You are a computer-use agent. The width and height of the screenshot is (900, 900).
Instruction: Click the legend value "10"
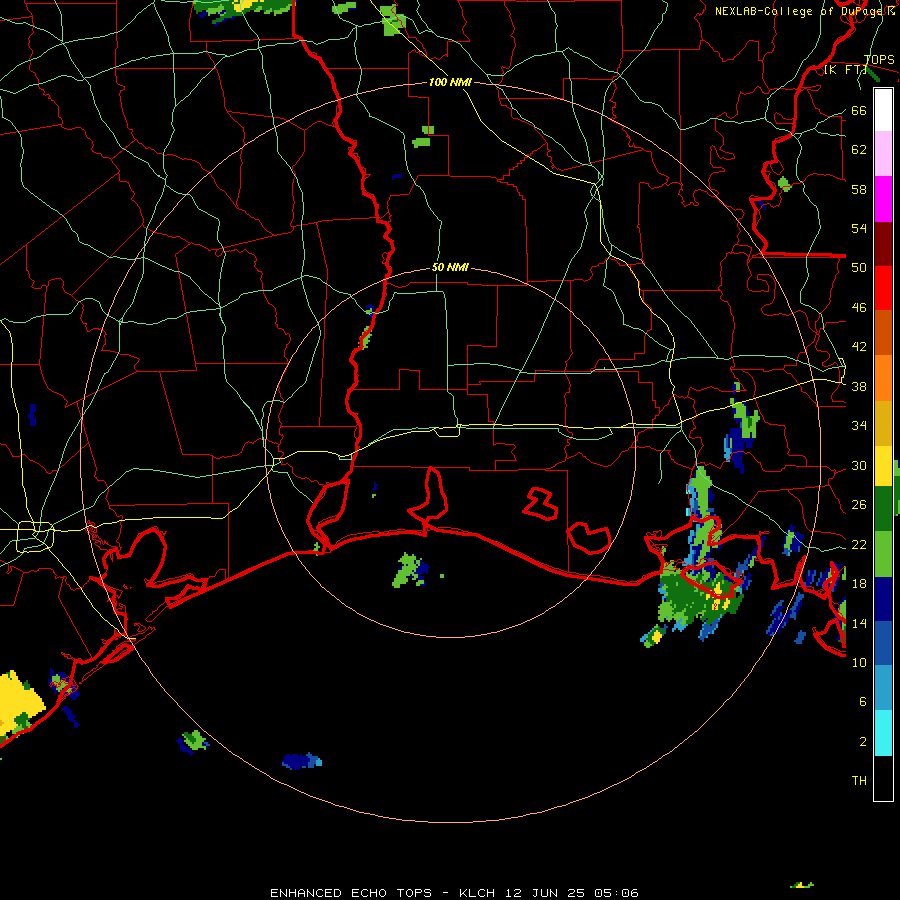[x=859, y=662]
